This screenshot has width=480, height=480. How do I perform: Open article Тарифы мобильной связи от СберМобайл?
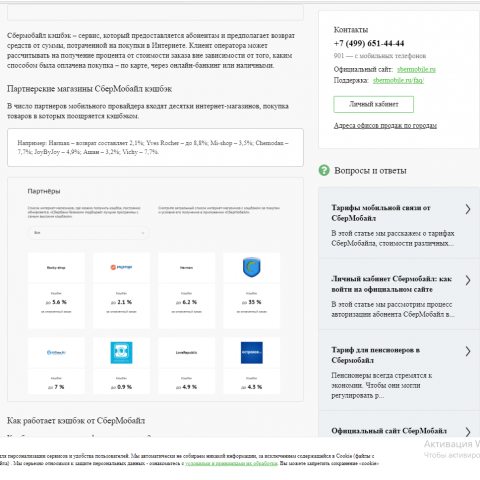381,213
